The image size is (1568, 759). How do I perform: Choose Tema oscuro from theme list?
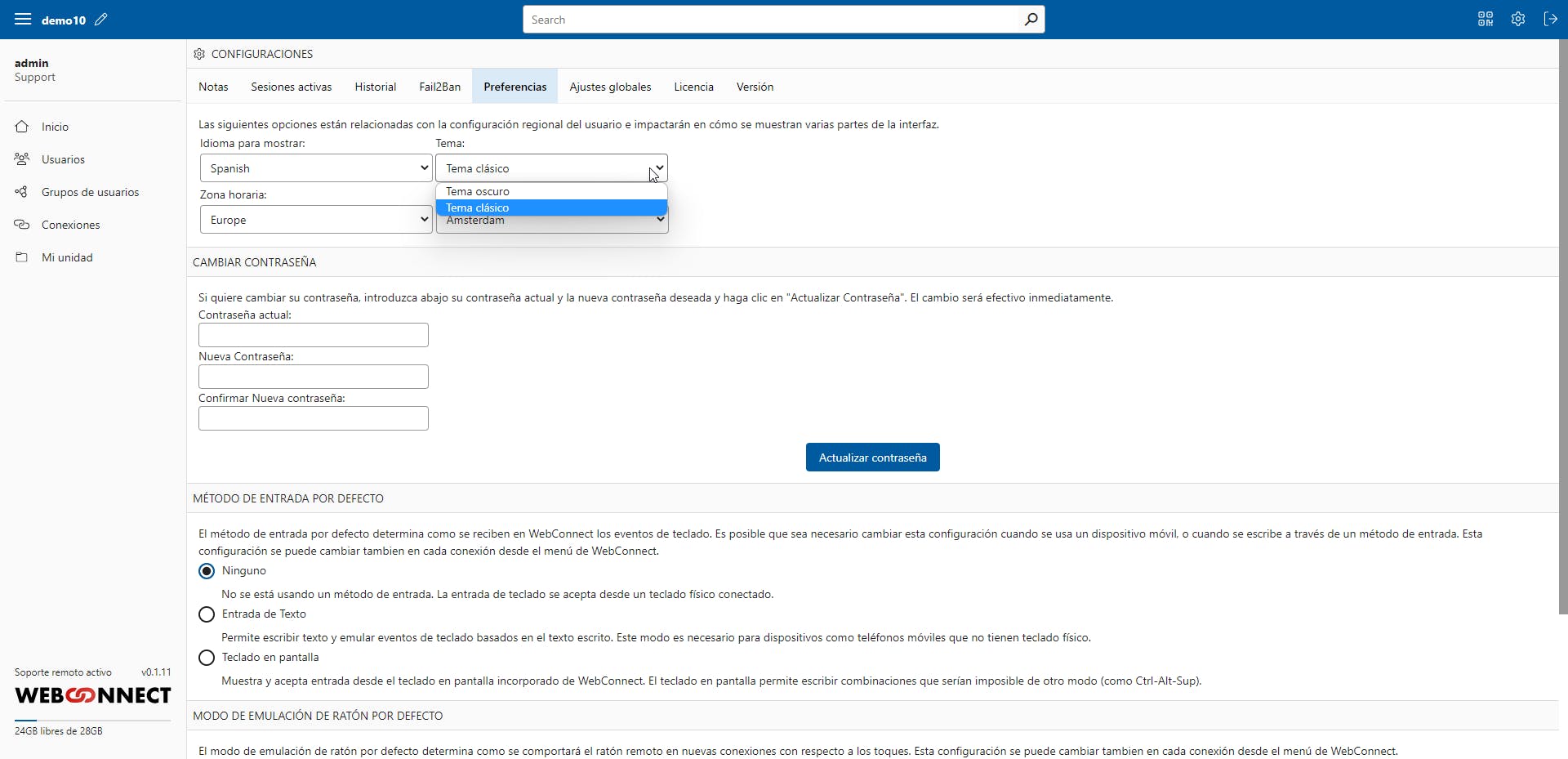pyautogui.click(x=478, y=190)
